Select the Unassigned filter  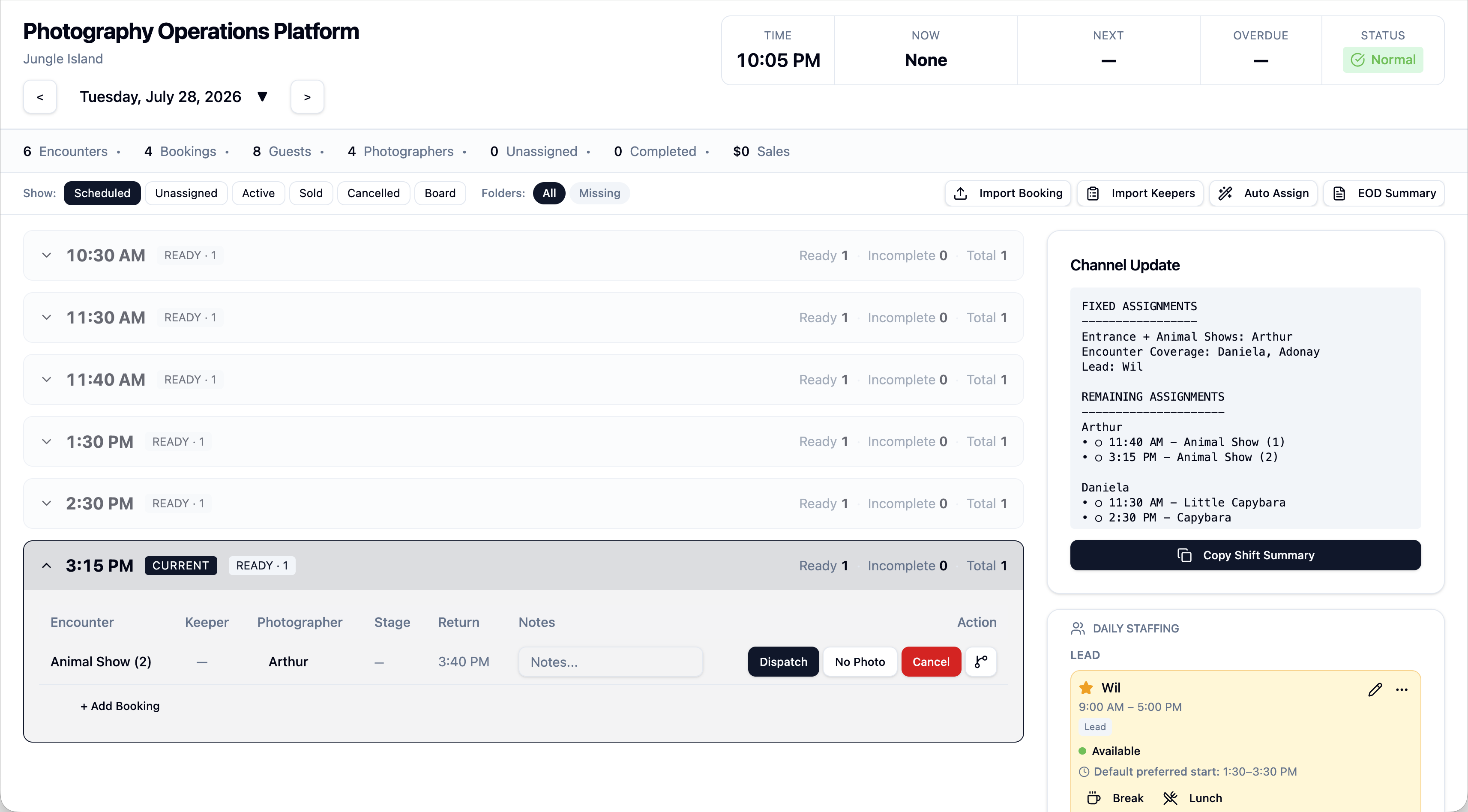coord(186,193)
